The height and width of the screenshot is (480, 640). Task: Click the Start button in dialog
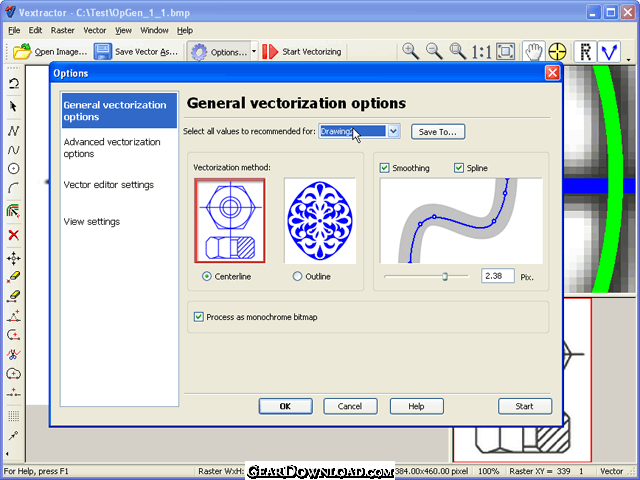coord(524,406)
